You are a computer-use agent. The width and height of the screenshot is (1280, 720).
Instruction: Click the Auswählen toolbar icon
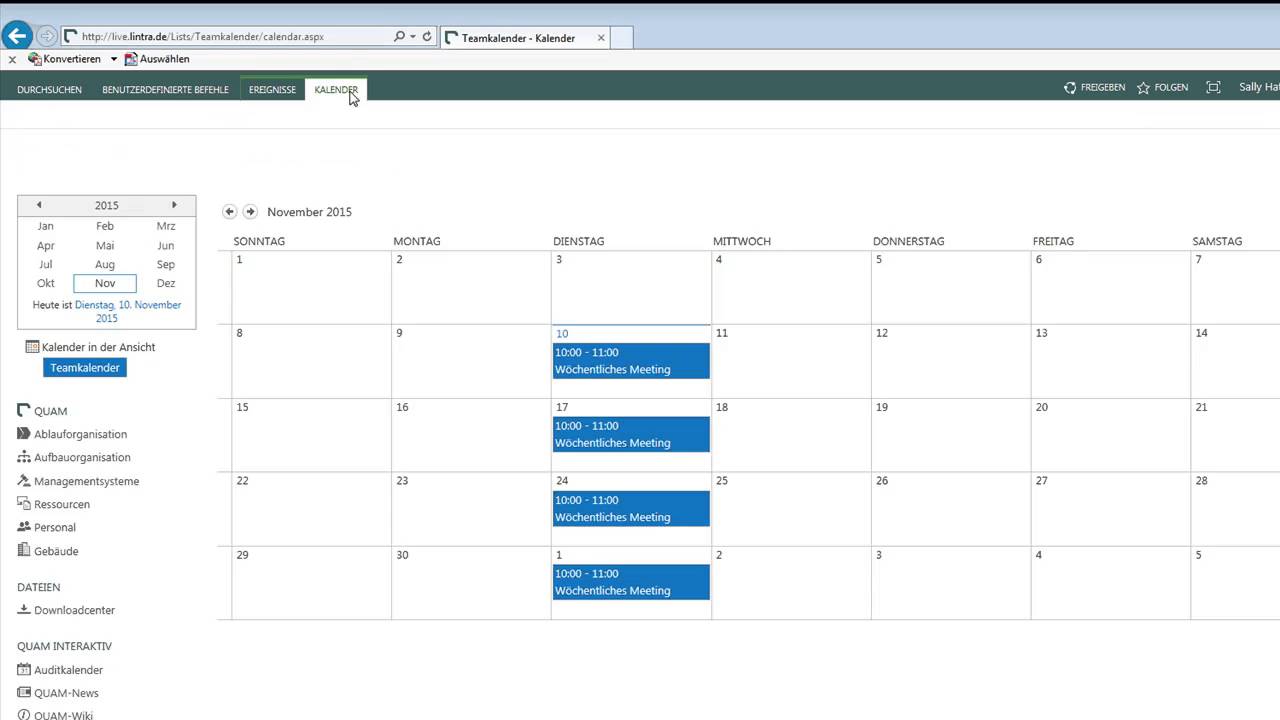131,59
